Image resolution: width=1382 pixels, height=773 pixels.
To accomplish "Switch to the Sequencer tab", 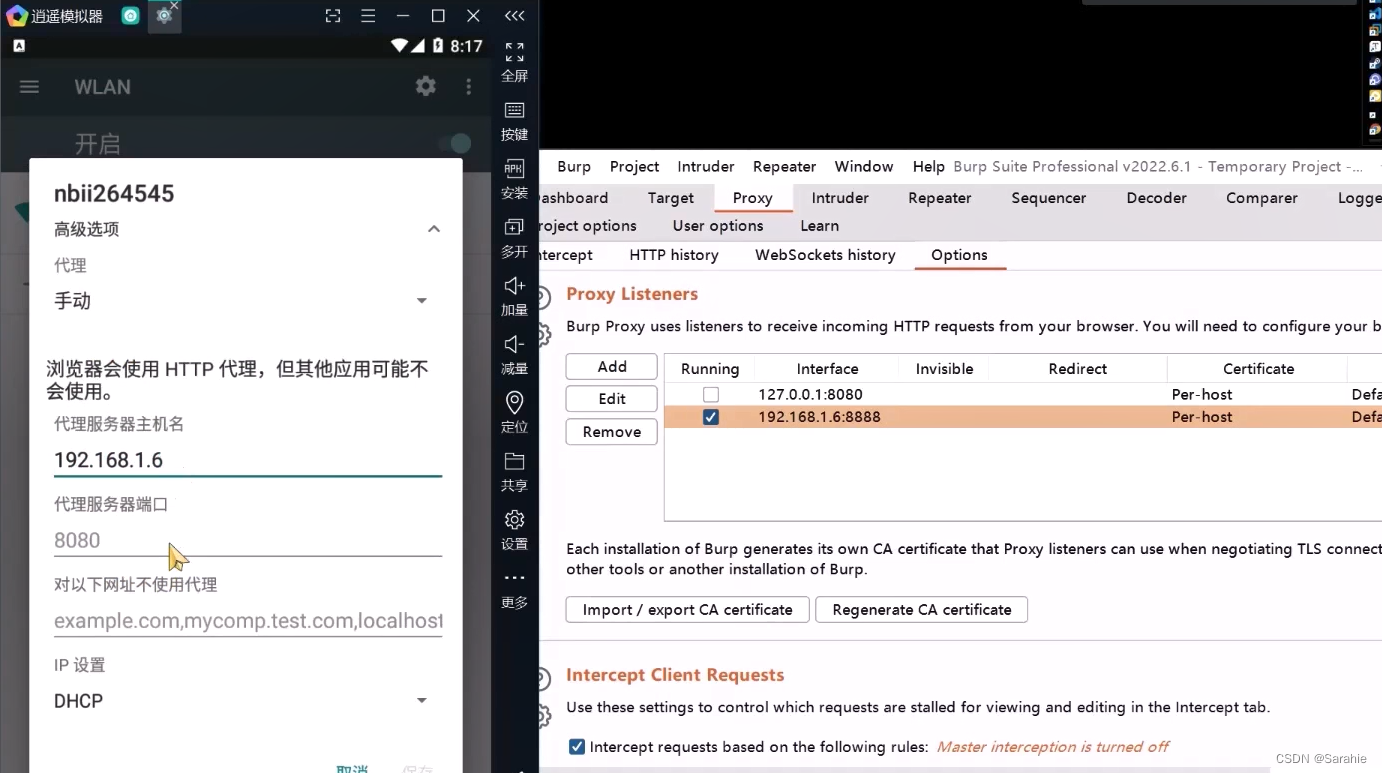I will pyautogui.click(x=1048, y=198).
